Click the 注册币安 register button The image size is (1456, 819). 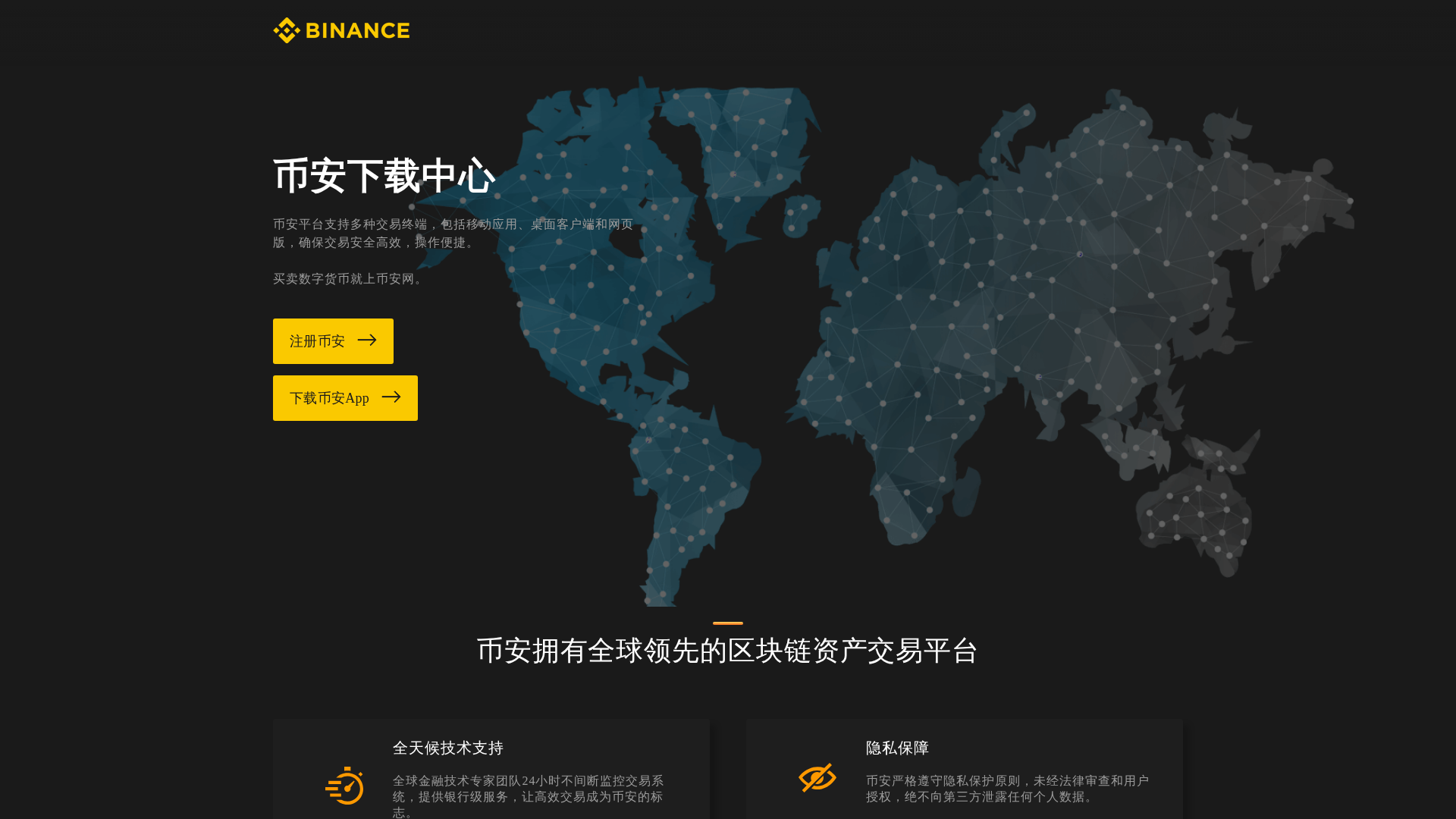click(x=333, y=341)
